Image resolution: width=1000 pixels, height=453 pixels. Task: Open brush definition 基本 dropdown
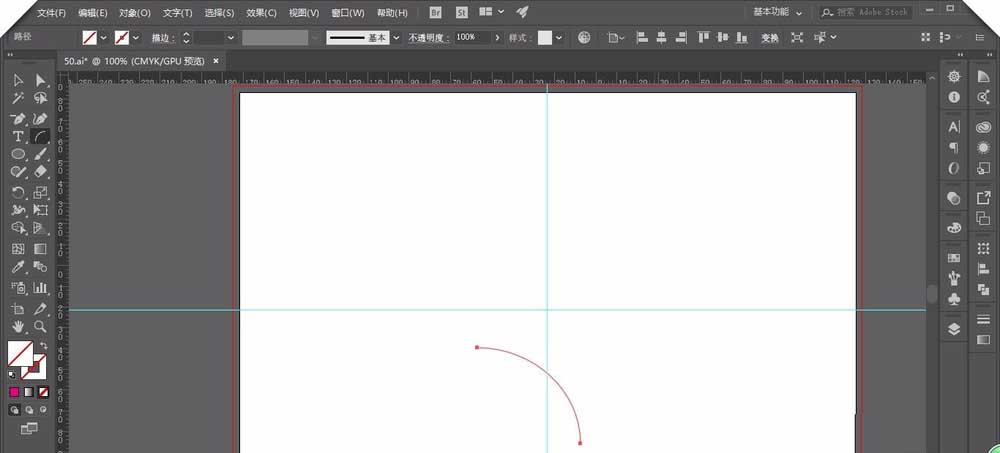[396, 38]
